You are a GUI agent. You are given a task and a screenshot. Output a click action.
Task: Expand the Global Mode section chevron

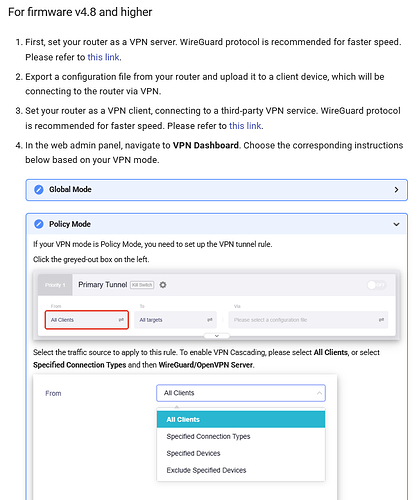[x=396, y=190]
